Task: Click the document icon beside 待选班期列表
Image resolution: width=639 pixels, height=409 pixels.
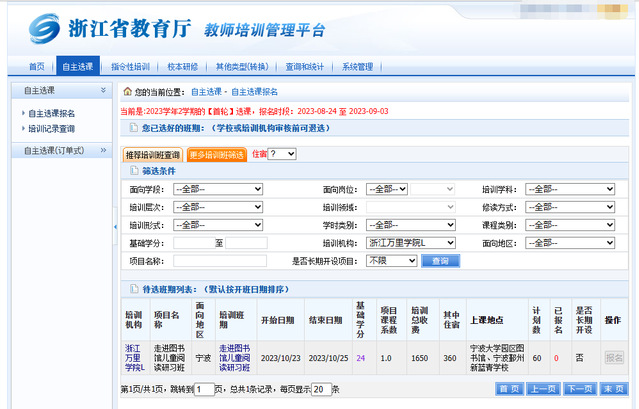Action: [134, 289]
